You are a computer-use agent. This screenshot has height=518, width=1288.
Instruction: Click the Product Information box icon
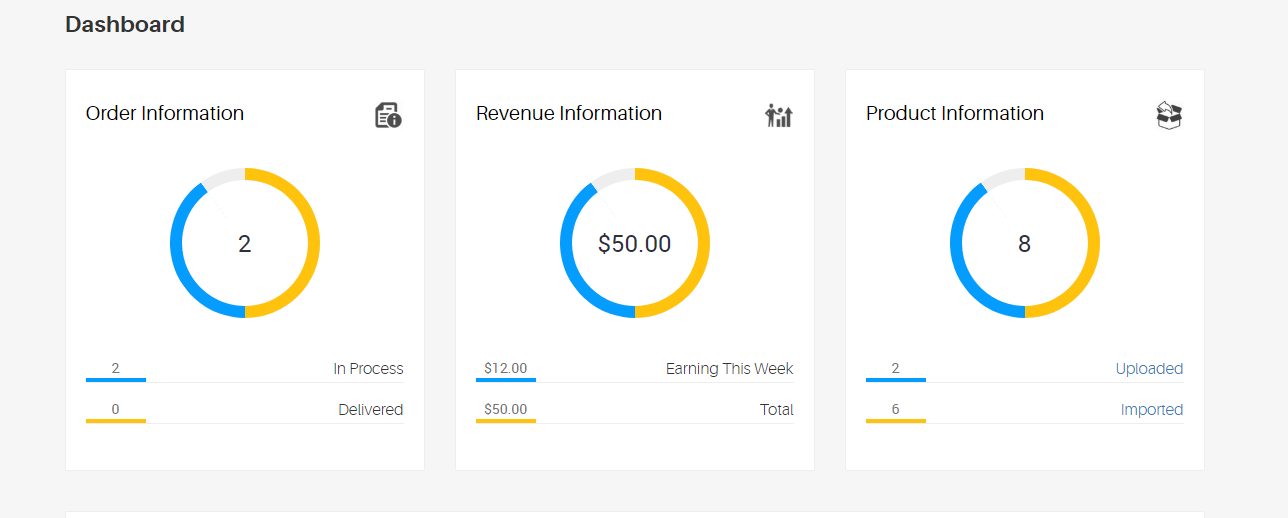click(x=1168, y=115)
